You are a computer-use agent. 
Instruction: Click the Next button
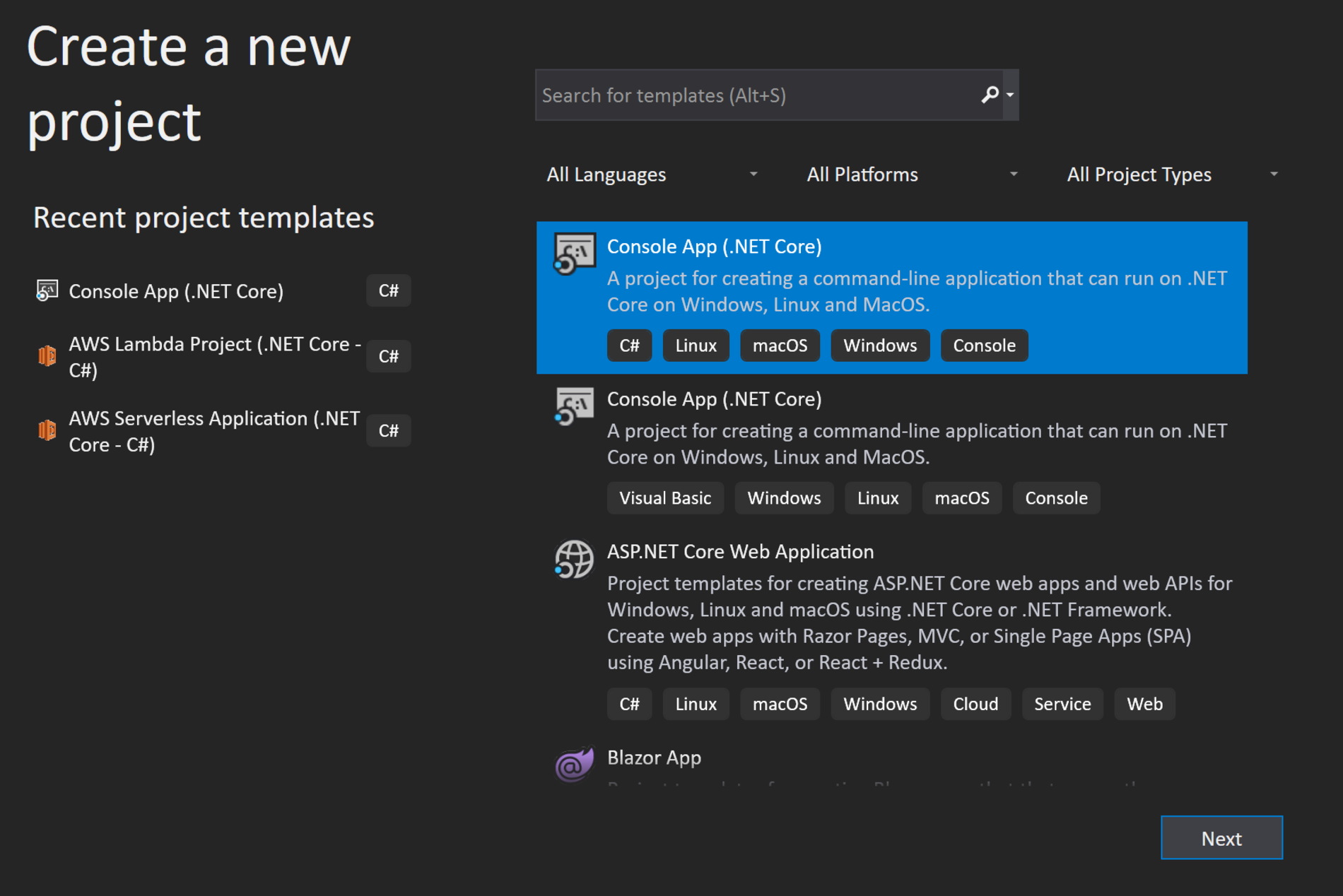click(x=1221, y=838)
